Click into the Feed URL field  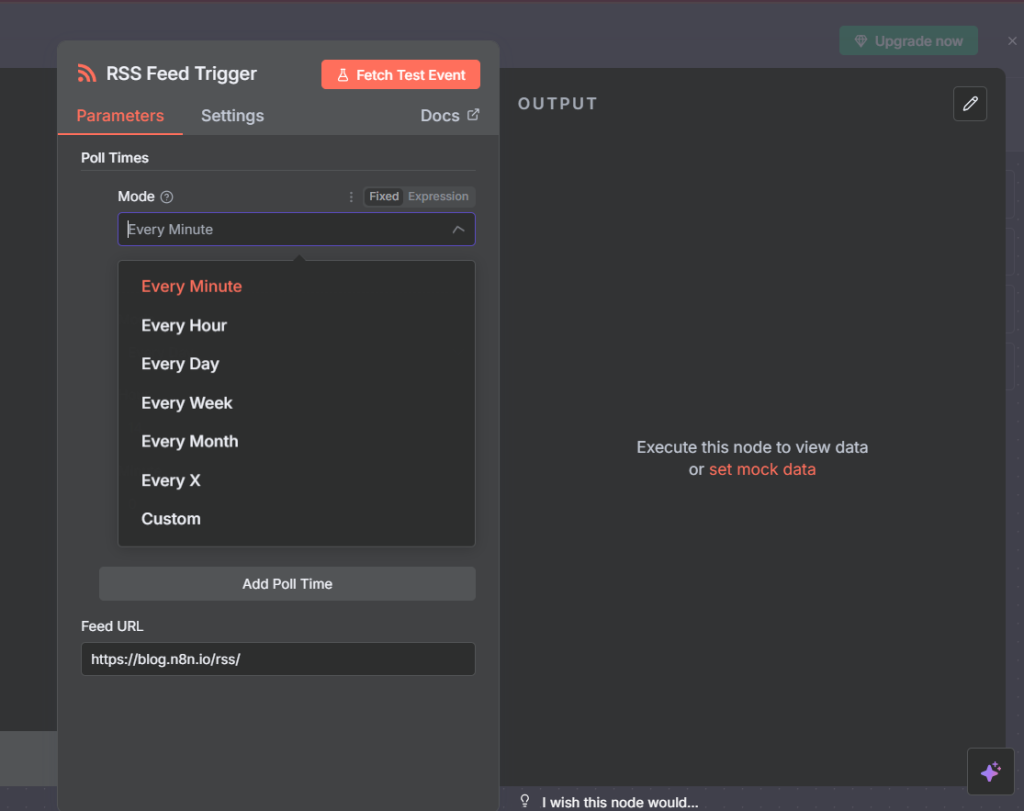[x=277, y=660]
